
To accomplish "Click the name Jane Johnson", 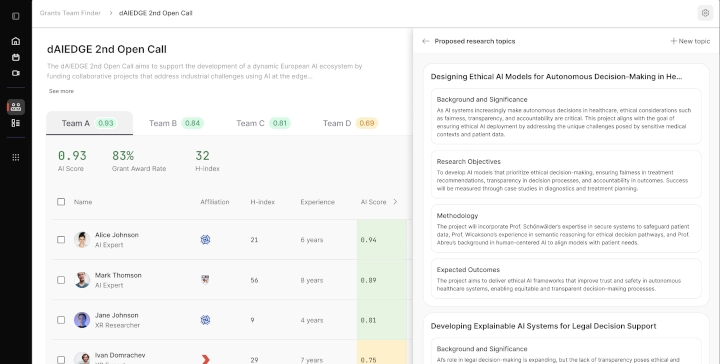I will (117, 315).
